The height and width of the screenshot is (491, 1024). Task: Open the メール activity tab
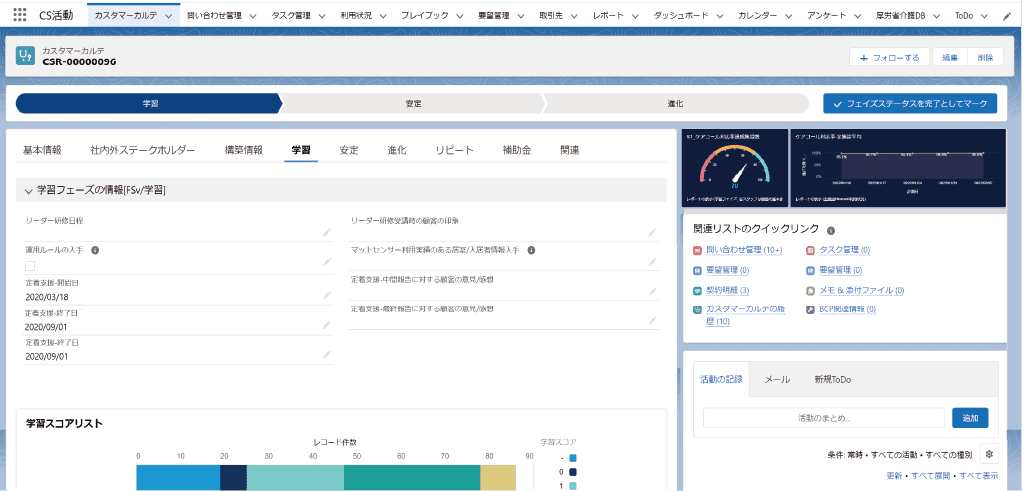coord(777,379)
